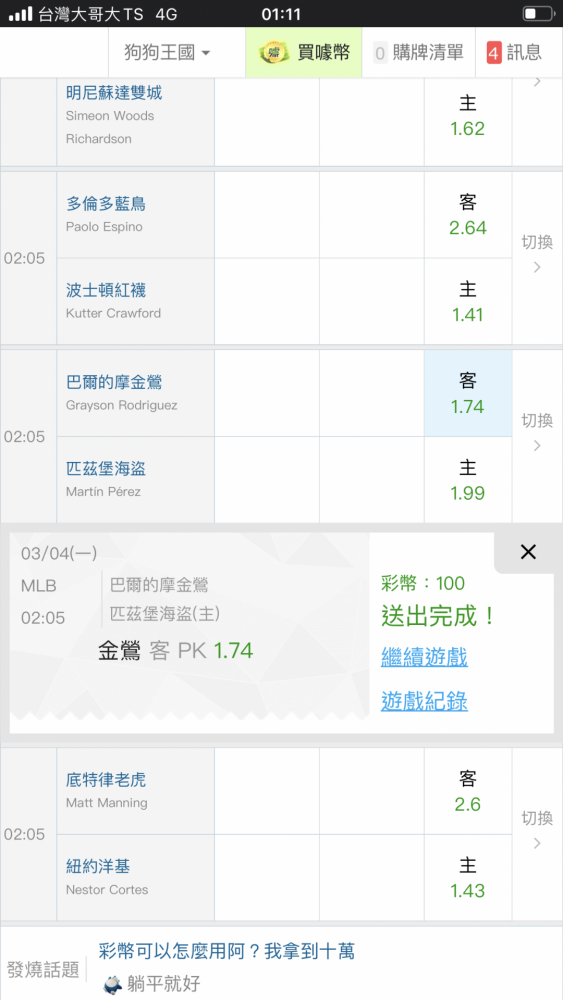Expand 切換 for Tigers vs Yankees
563x1000 pixels.
coord(537,830)
